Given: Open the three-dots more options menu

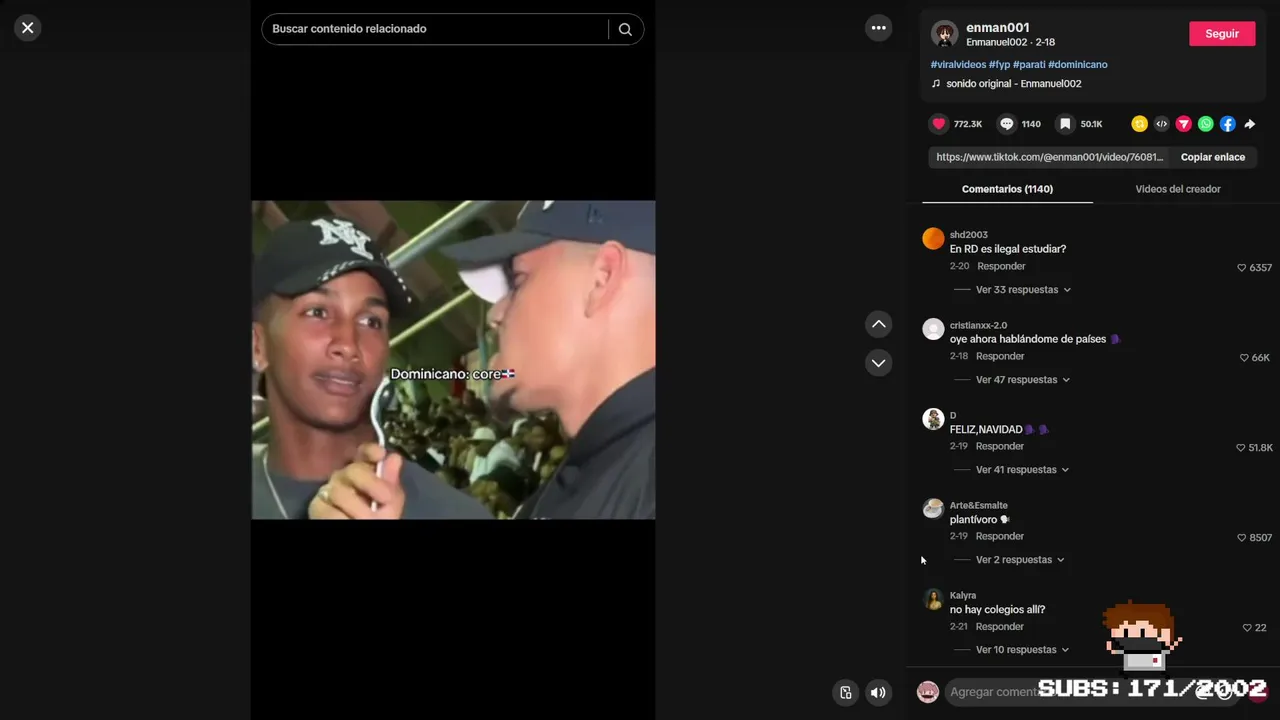Looking at the screenshot, I should tap(878, 28).
